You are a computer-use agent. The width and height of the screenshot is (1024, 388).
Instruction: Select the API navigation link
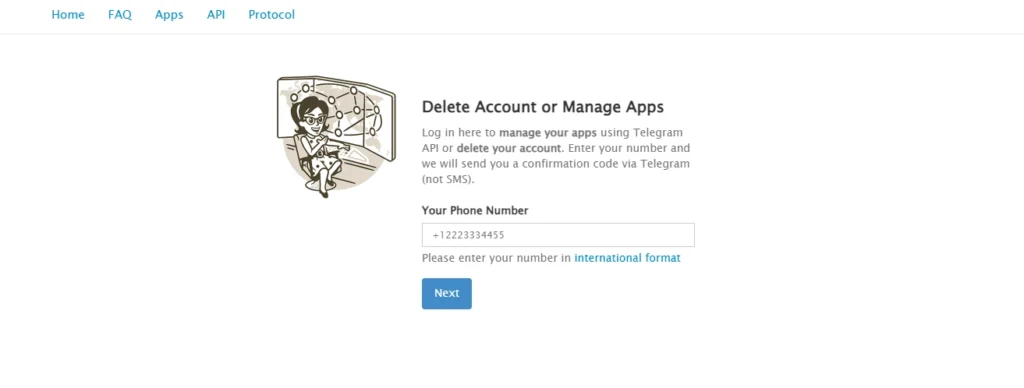click(216, 14)
